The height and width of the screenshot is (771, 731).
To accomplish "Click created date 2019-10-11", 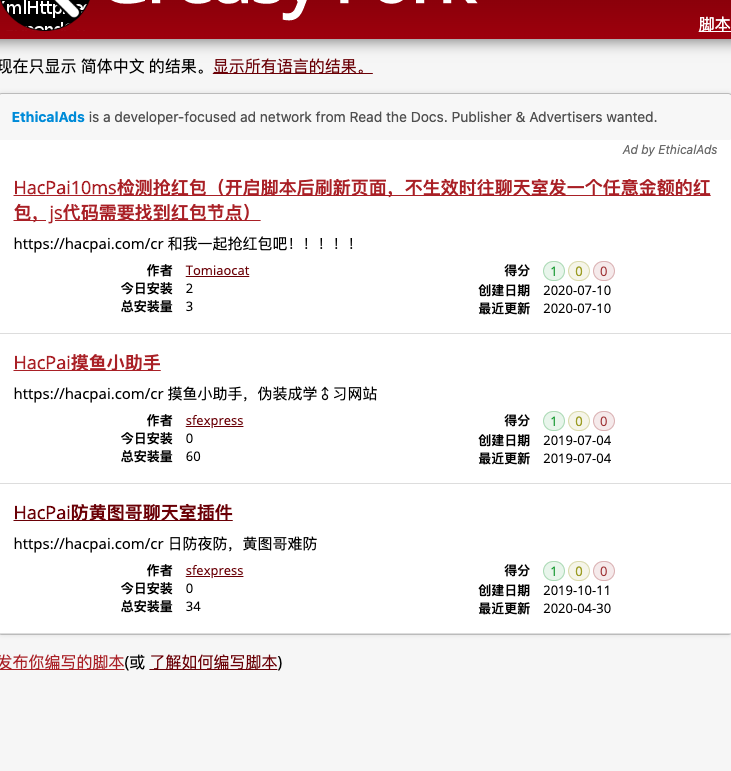I will [x=577, y=591].
